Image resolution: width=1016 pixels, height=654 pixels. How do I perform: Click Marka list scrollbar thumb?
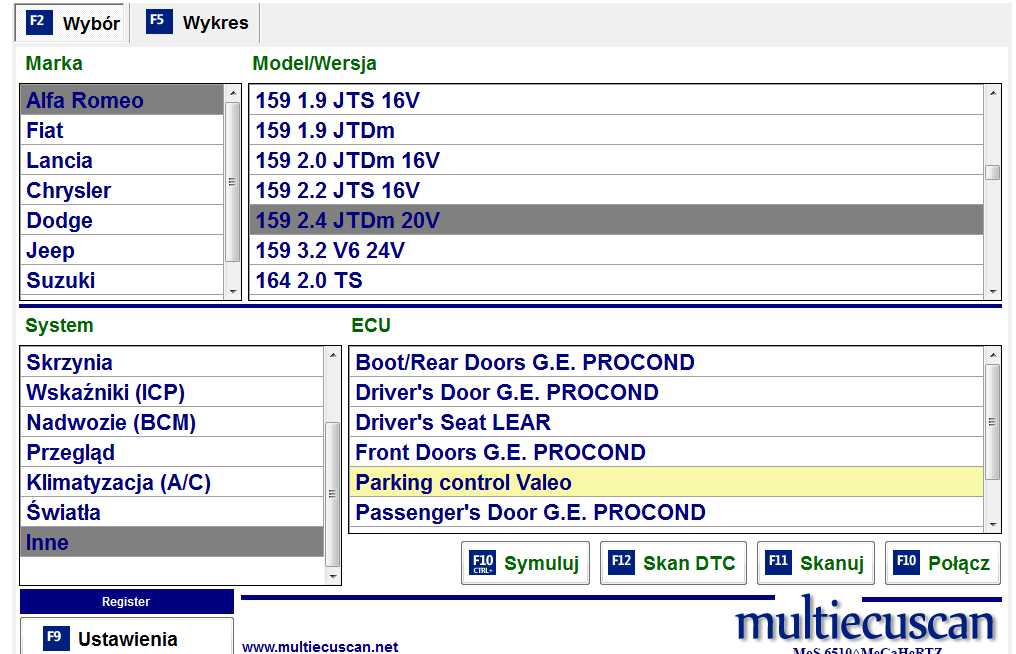pos(233,182)
